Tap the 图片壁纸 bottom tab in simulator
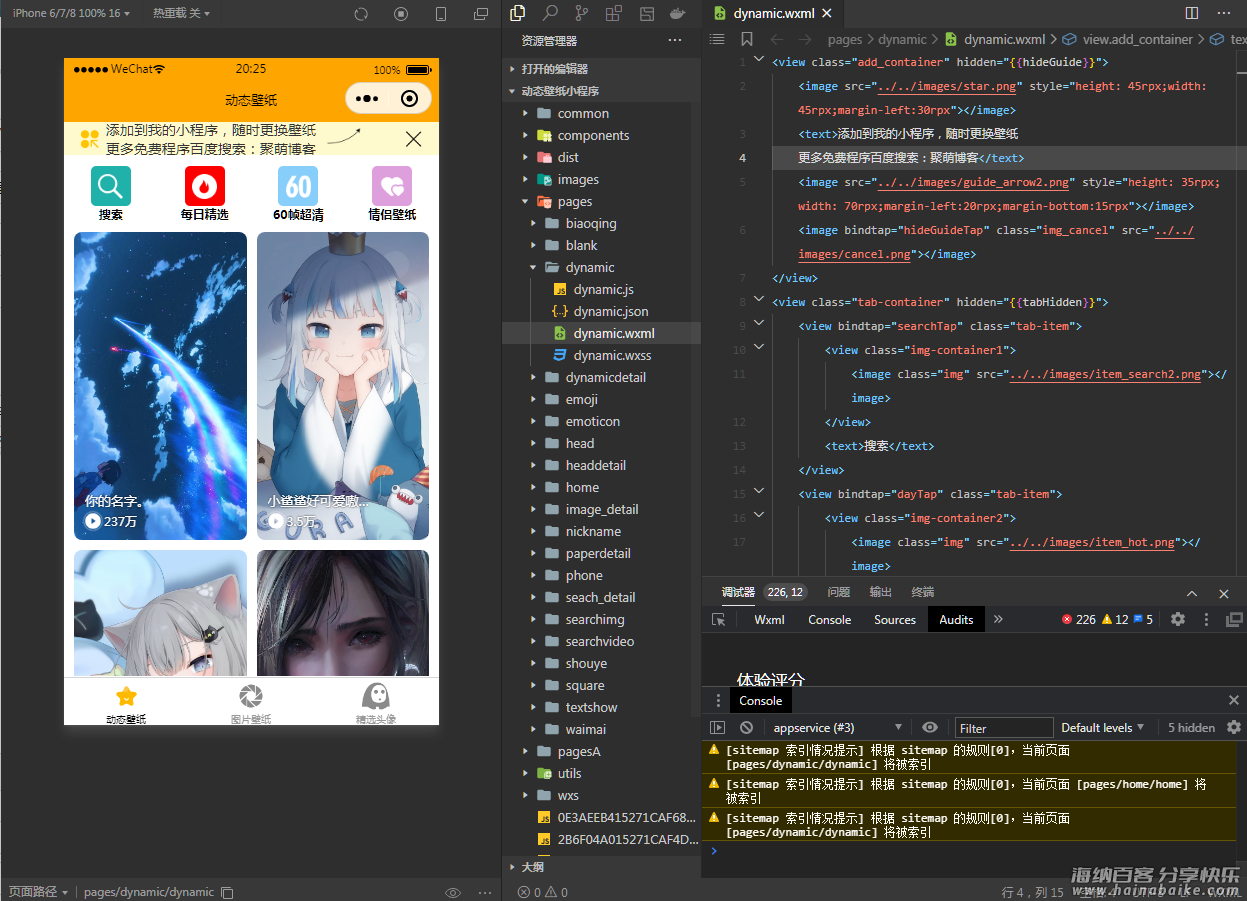 (x=251, y=702)
